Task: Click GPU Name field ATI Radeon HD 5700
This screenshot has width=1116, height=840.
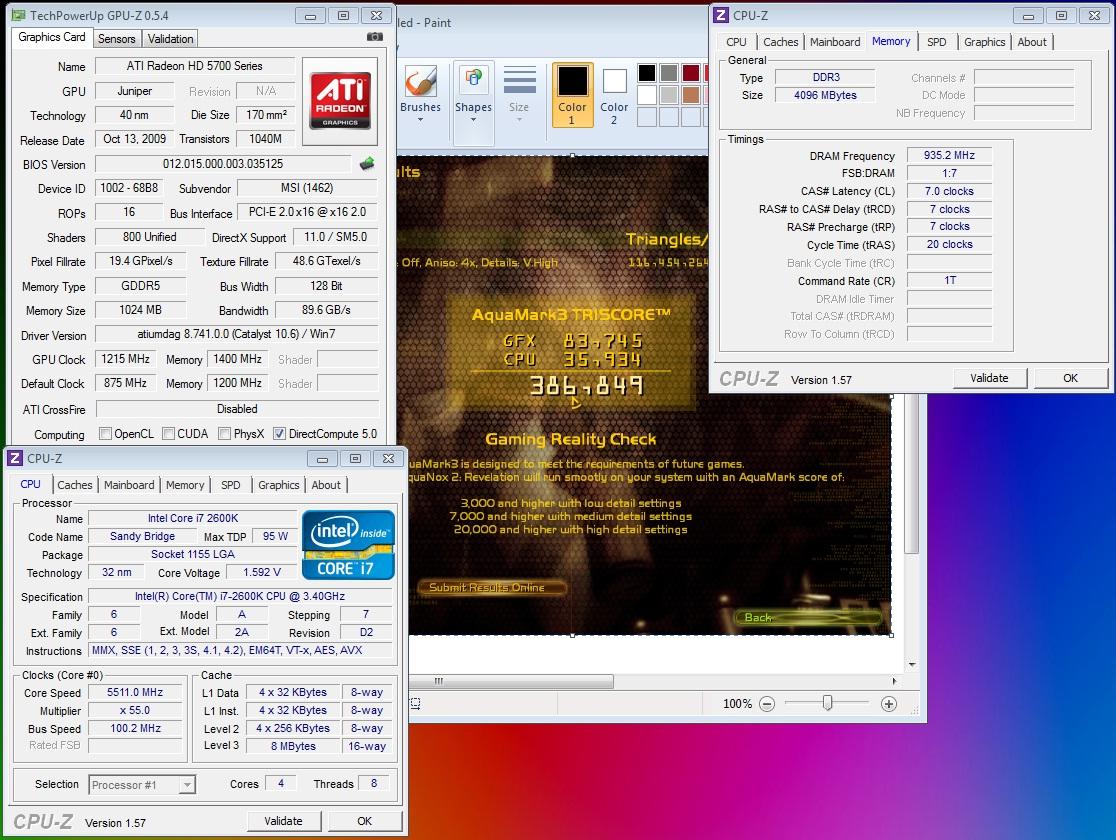Action: point(194,66)
